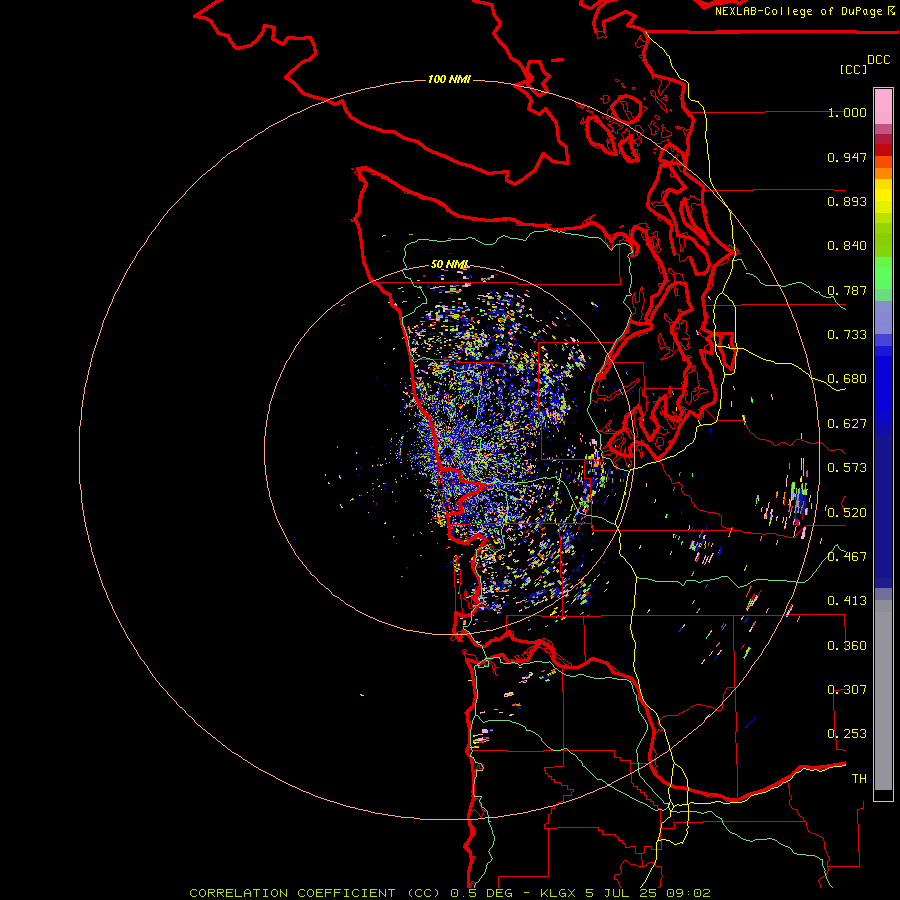This screenshot has width=900, height=900.
Task: Click the 0.467 scale value
Action: tap(847, 557)
